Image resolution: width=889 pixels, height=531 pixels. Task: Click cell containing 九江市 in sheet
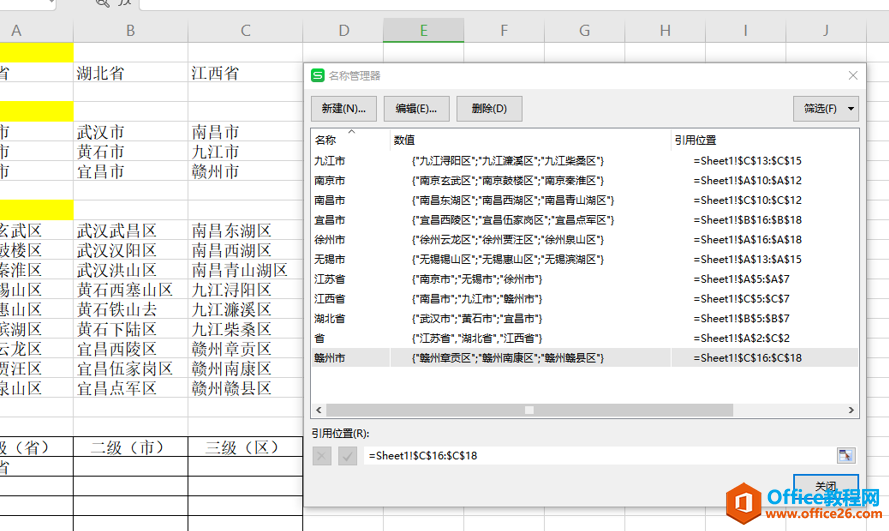pos(245,152)
